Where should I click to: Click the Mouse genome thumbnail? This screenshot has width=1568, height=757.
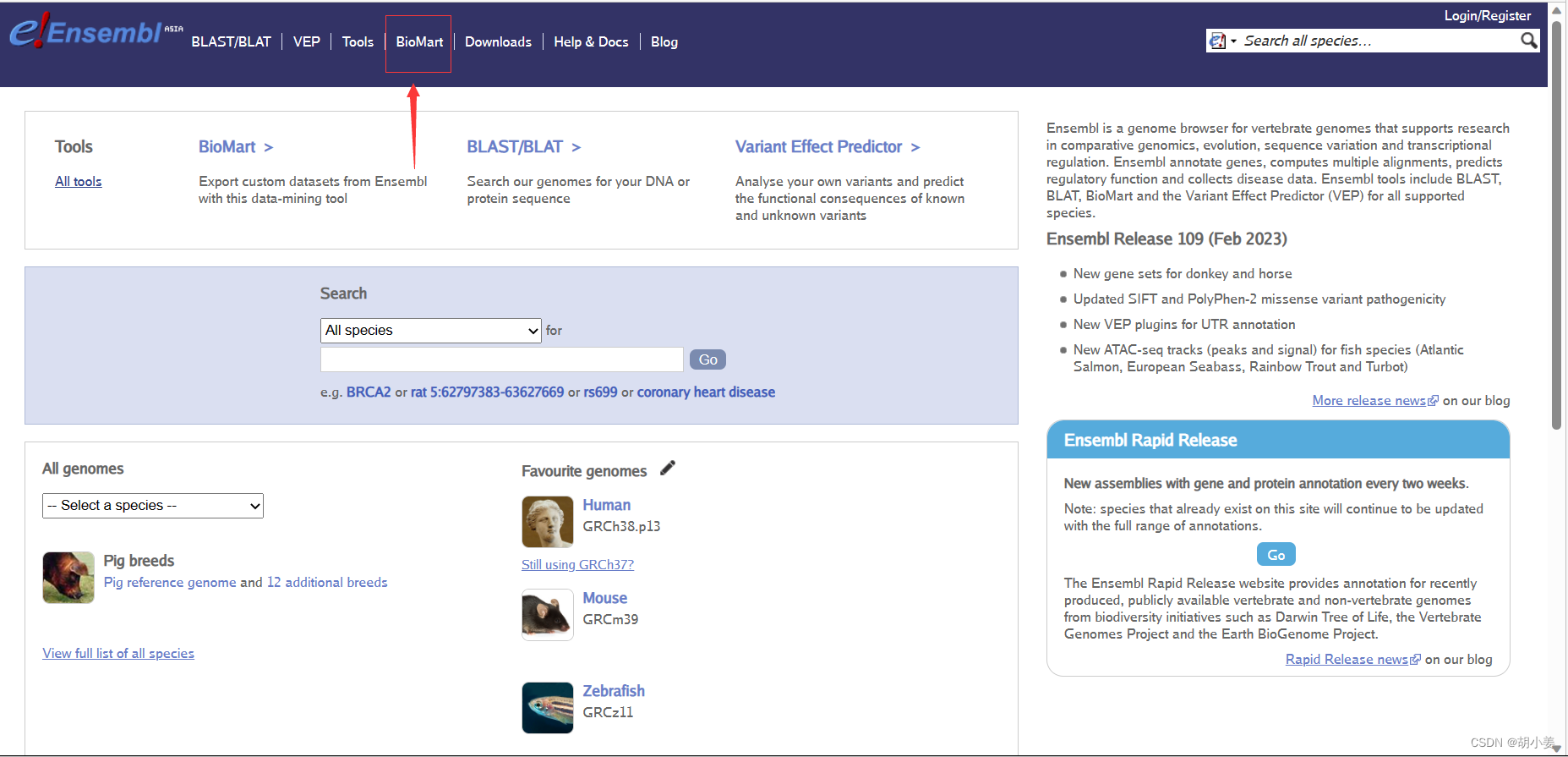tap(548, 615)
